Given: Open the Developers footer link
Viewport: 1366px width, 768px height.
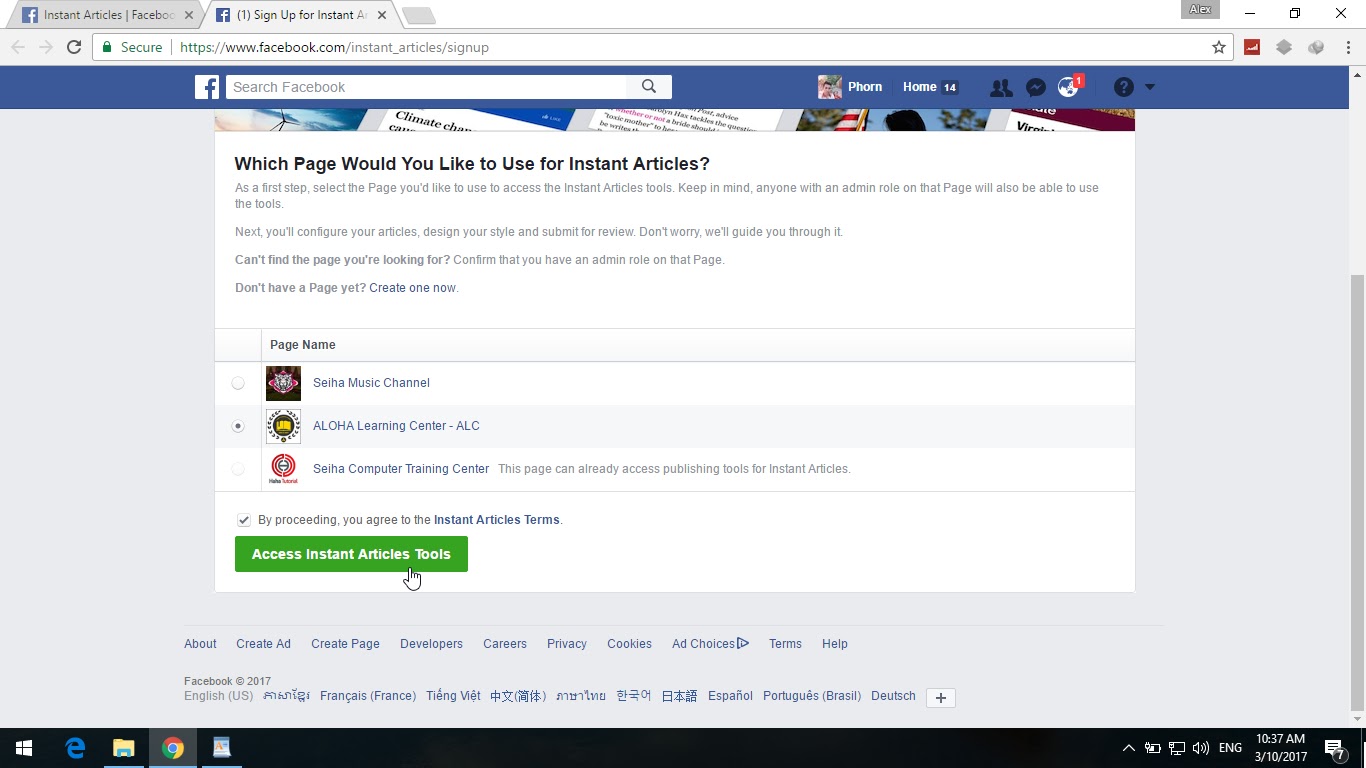Looking at the screenshot, I should coord(431,644).
